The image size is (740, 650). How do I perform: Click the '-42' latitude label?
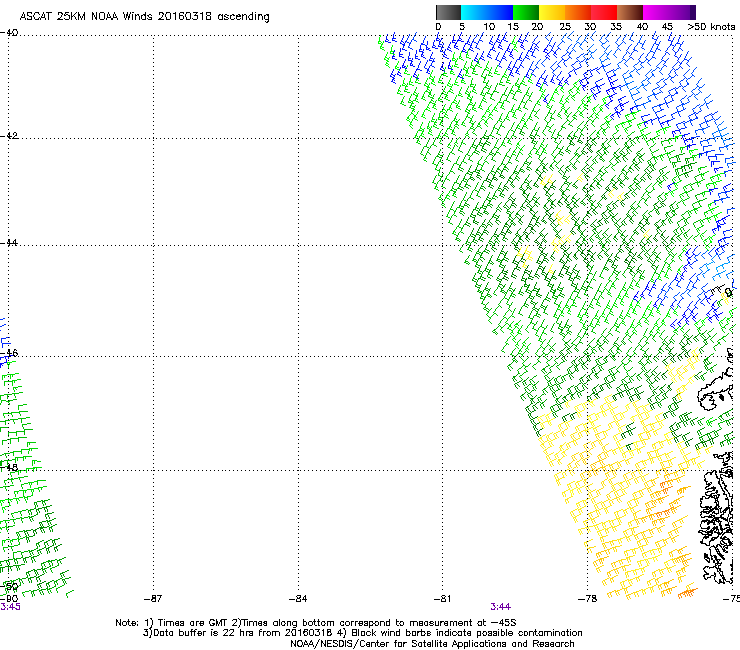pos(9,135)
